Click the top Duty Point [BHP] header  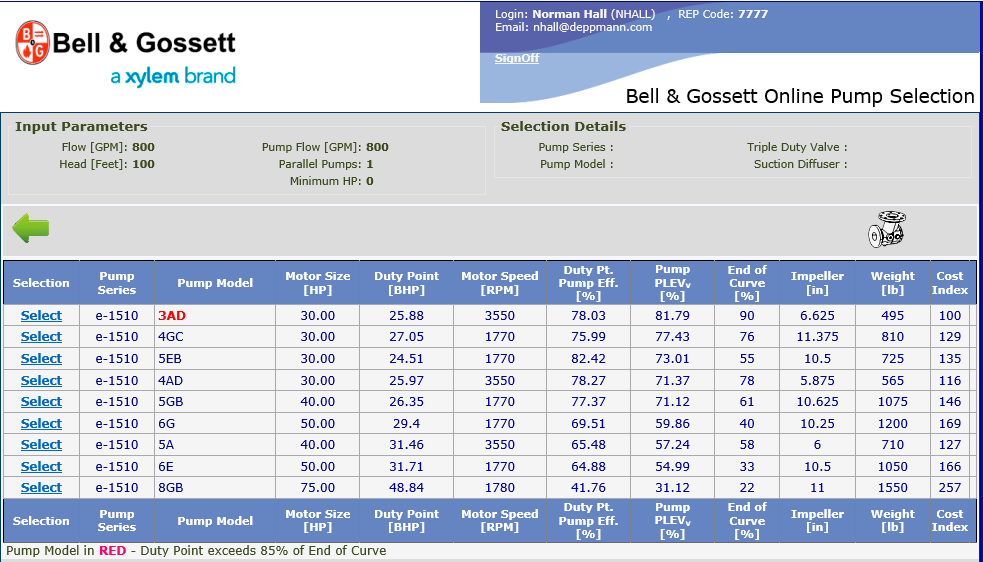click(x=406, y=283)
